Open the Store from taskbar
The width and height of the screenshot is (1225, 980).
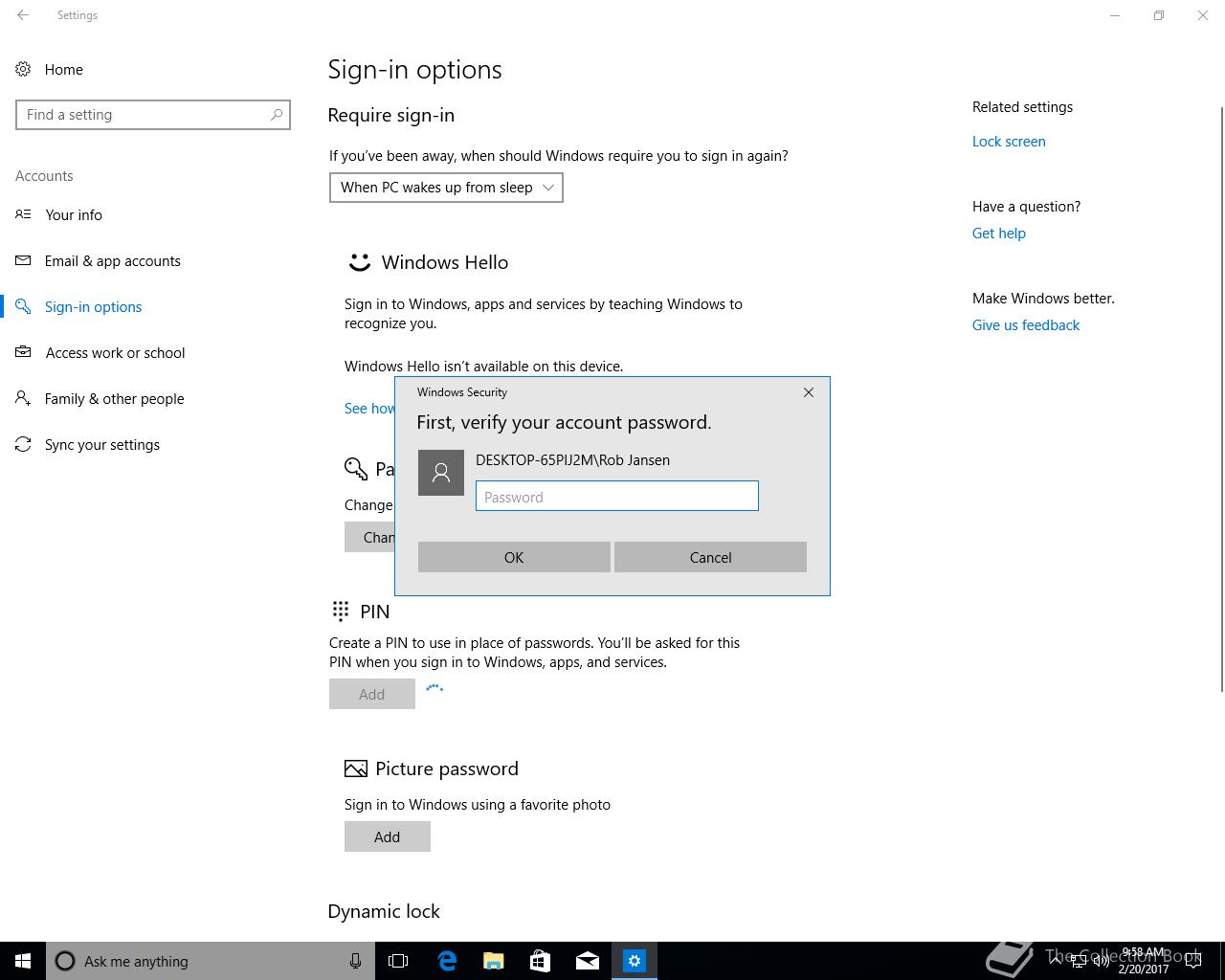540,961
